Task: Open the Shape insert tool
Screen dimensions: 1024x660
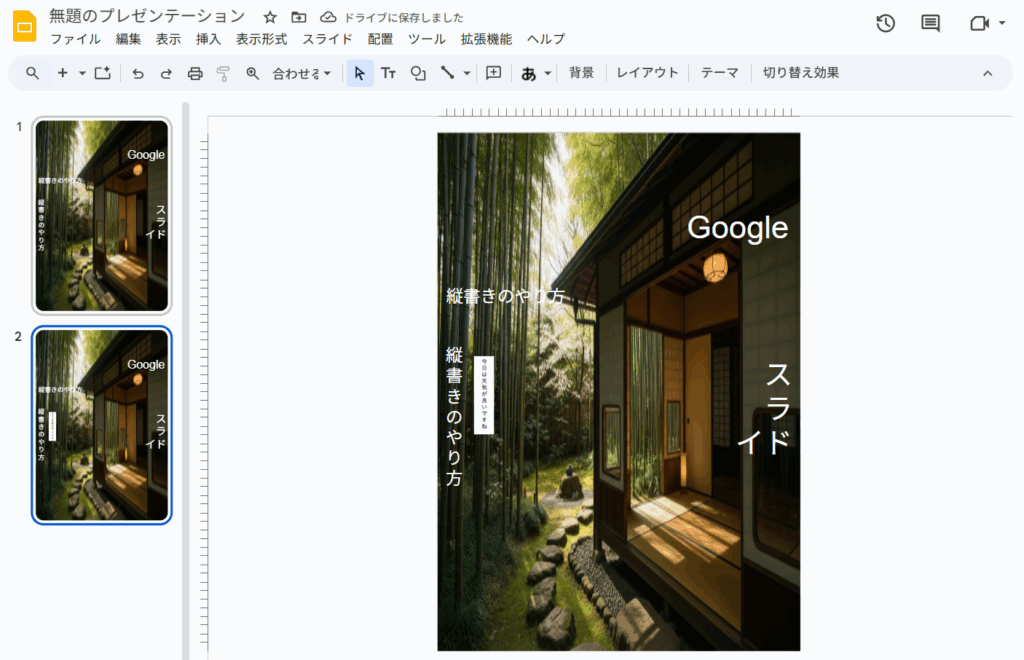Action: [418, 73]
